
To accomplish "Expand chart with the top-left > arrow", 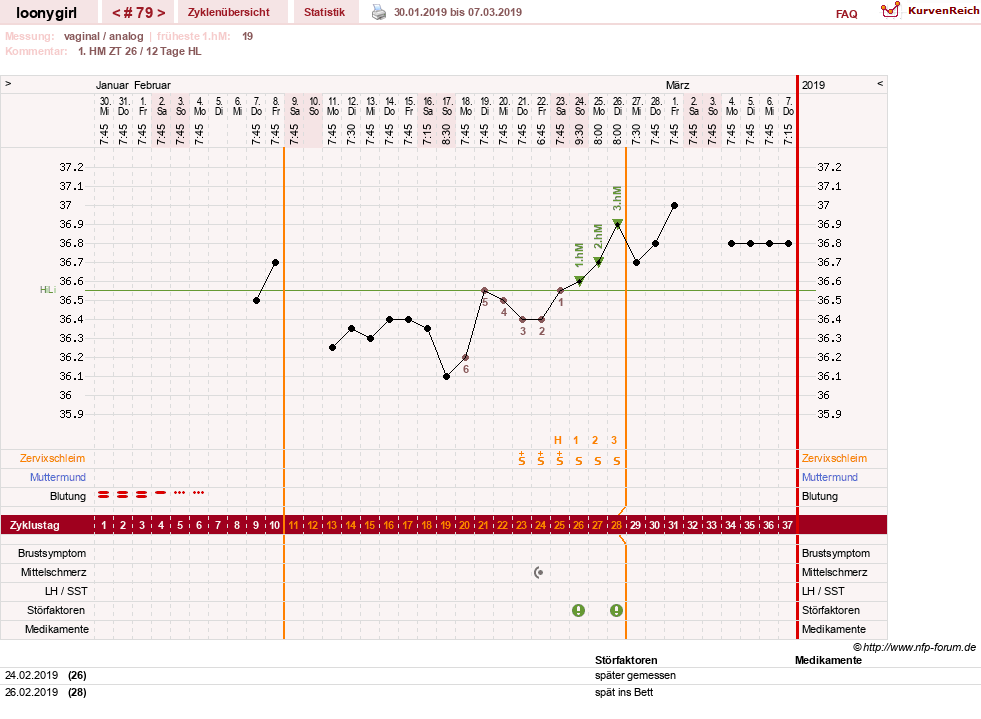I will tap(8, 83).
